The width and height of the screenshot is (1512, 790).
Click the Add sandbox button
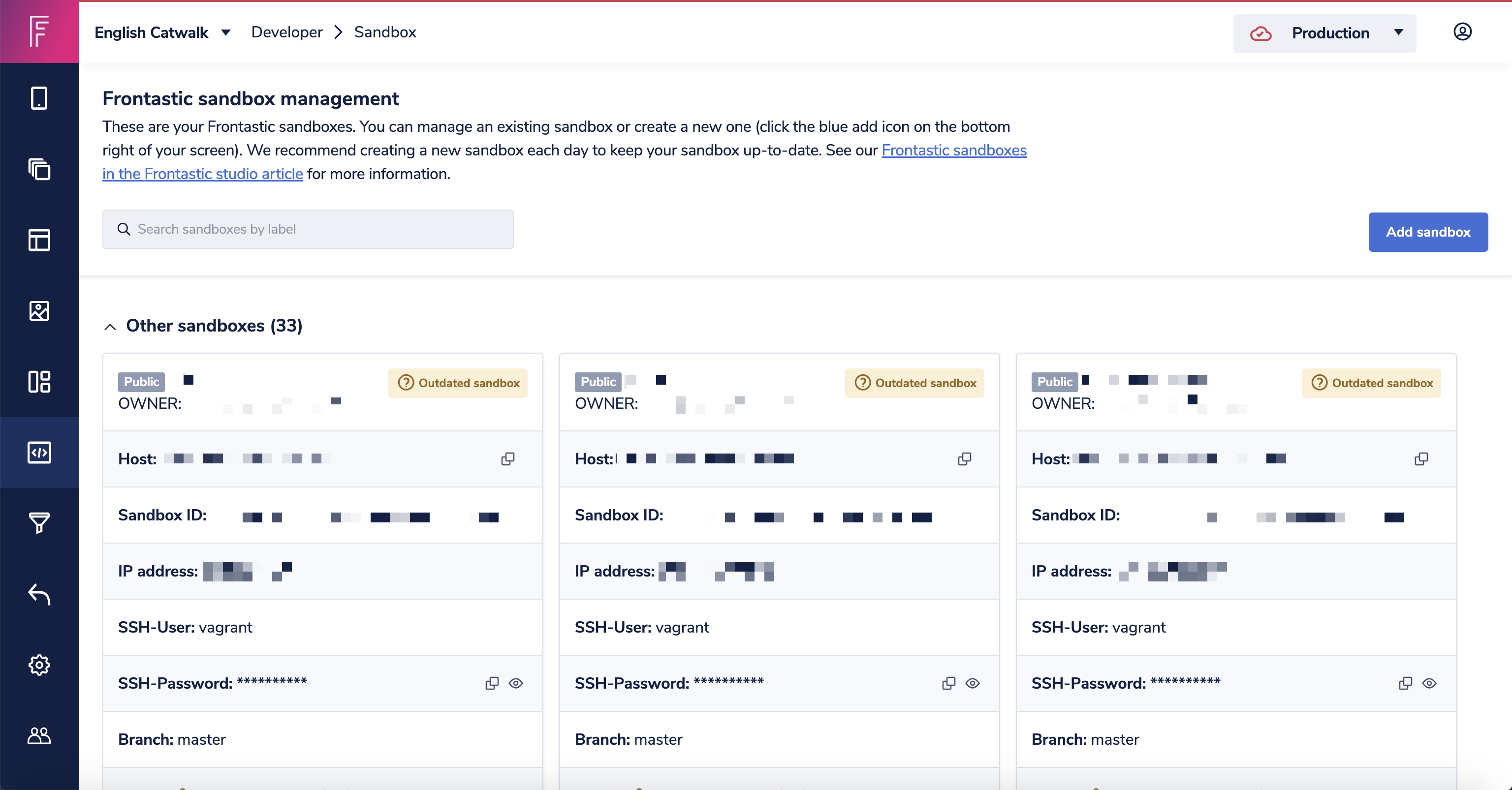click(1427, 232)
